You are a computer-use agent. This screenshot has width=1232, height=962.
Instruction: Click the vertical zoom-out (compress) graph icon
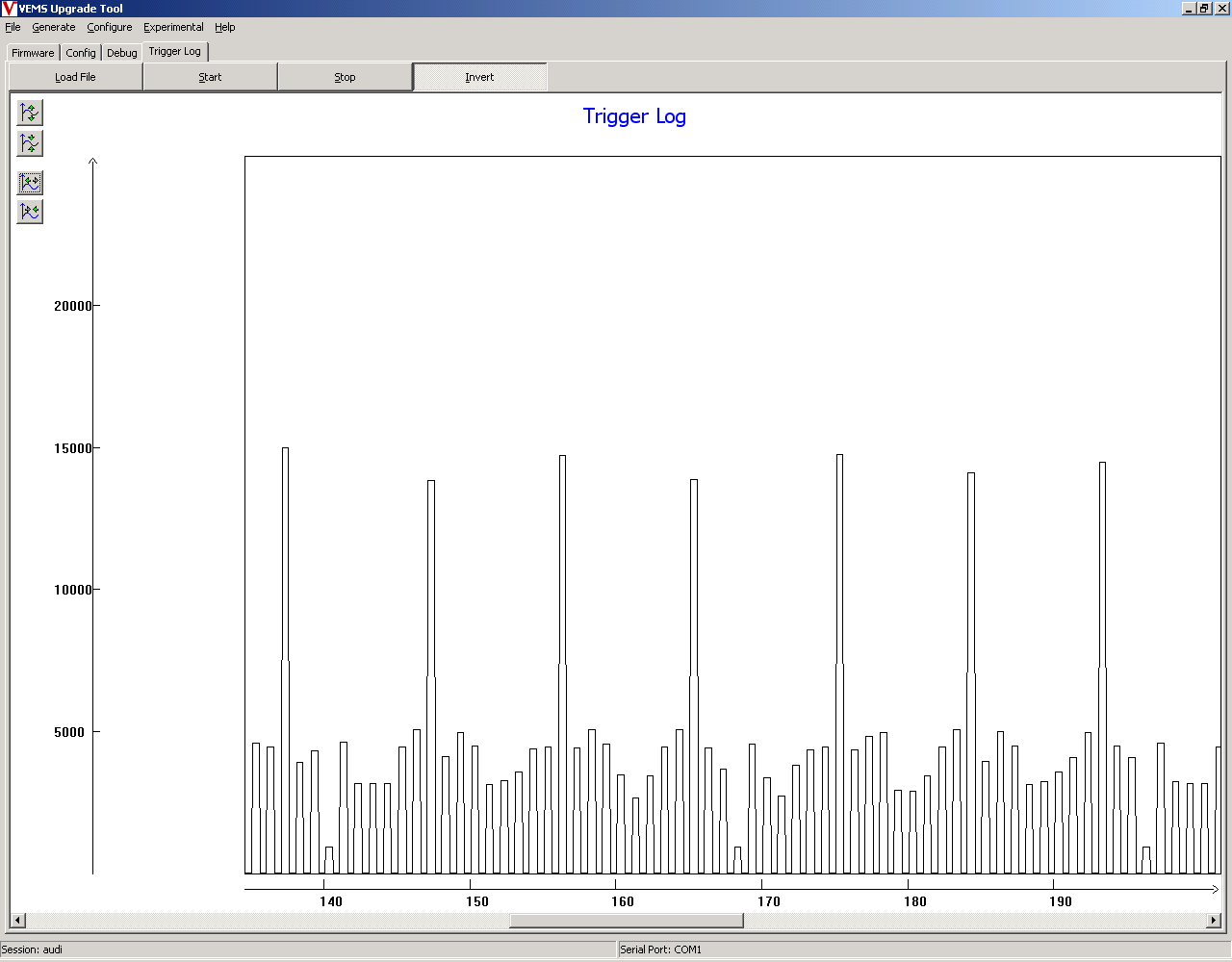click(x=30, y=143)
